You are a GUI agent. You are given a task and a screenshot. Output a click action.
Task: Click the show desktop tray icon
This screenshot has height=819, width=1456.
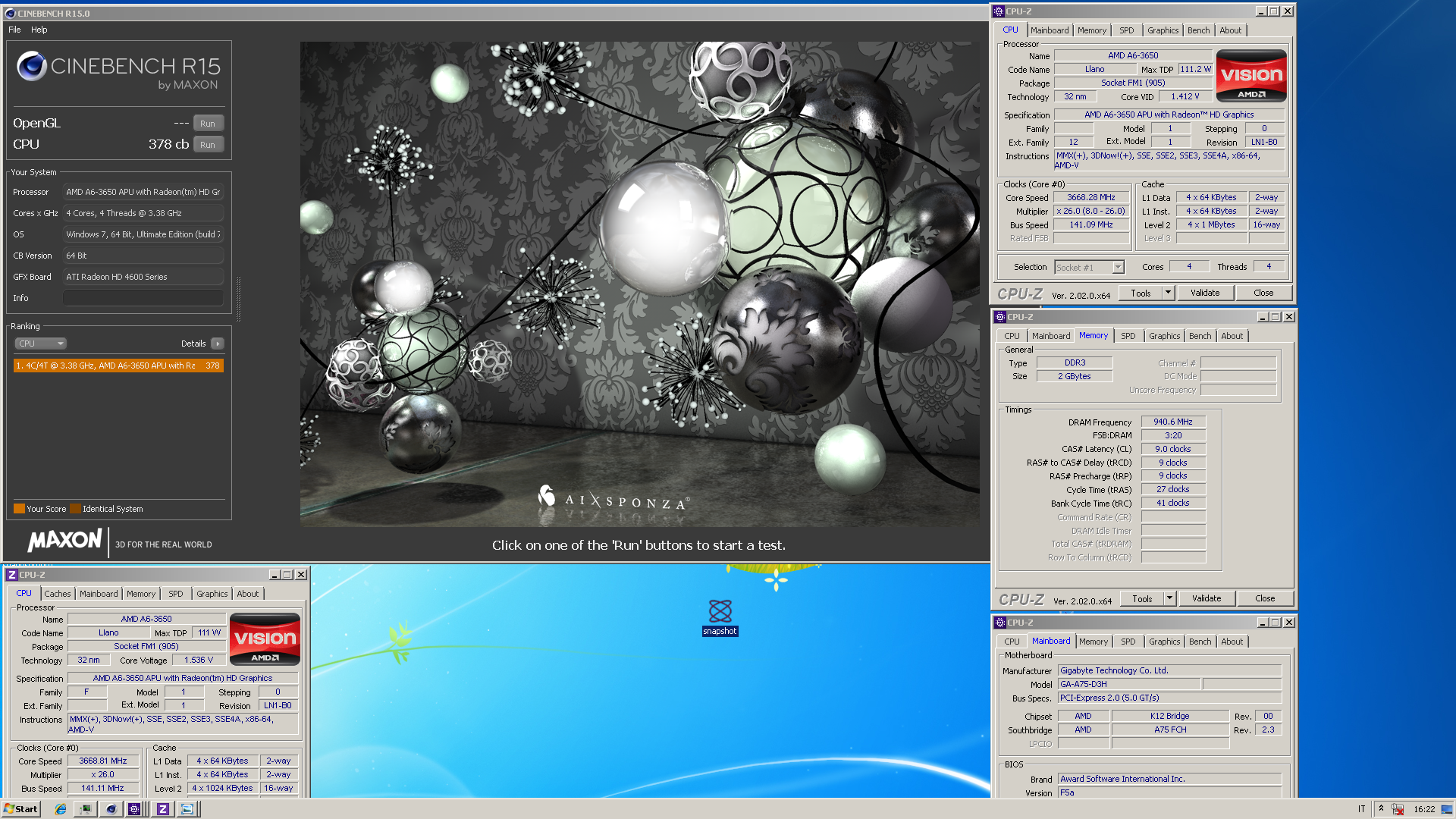[1447, 809]
